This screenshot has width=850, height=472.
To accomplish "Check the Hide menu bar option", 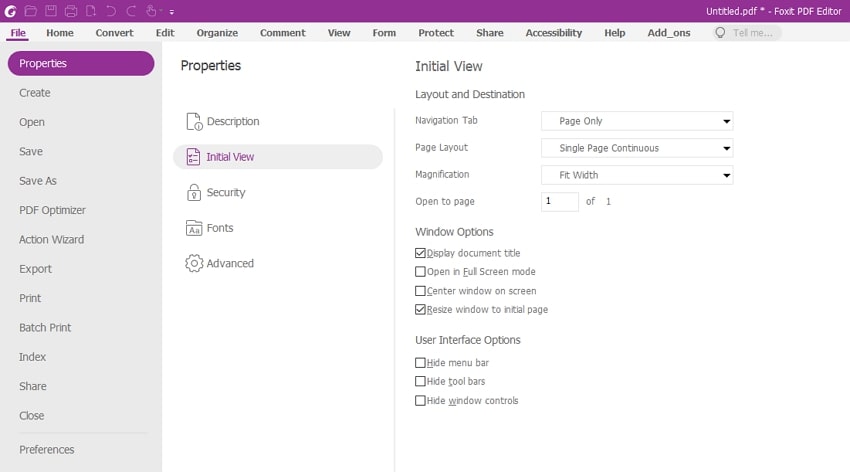I will click(x=420, y=363).
